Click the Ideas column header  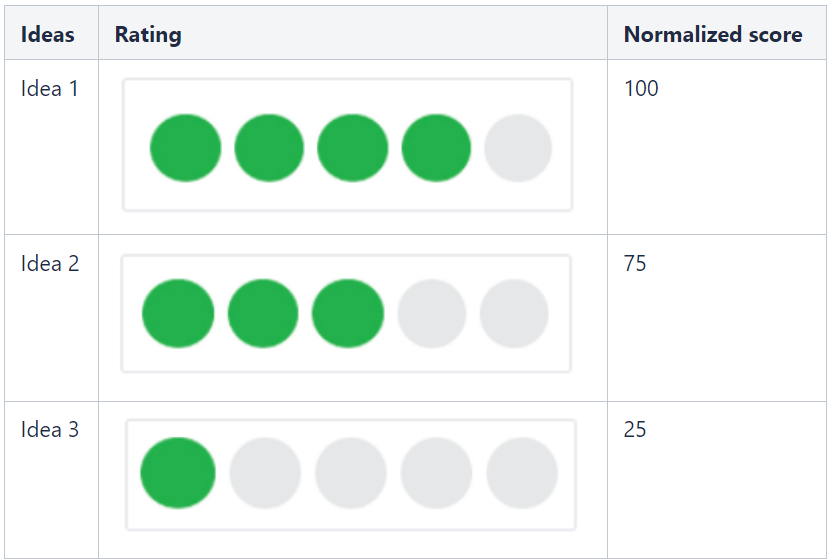pos(48,35)
